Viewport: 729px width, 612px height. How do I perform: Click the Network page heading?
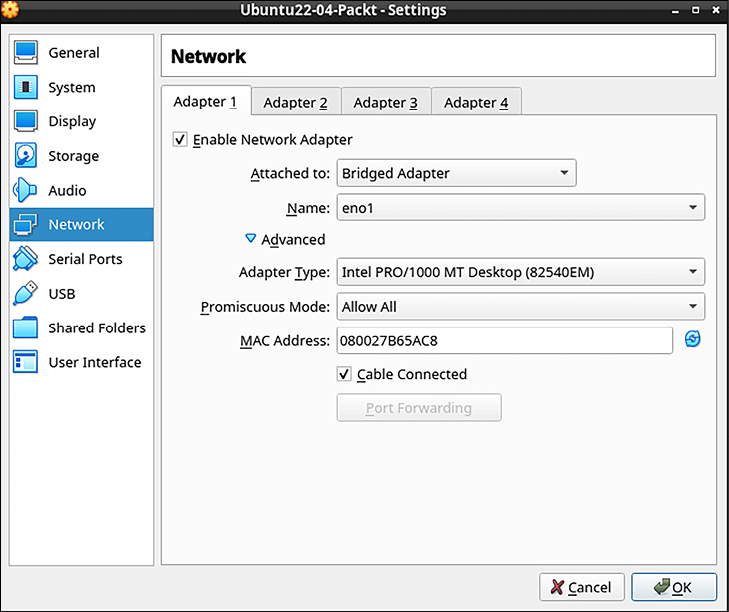click(208, 56)
